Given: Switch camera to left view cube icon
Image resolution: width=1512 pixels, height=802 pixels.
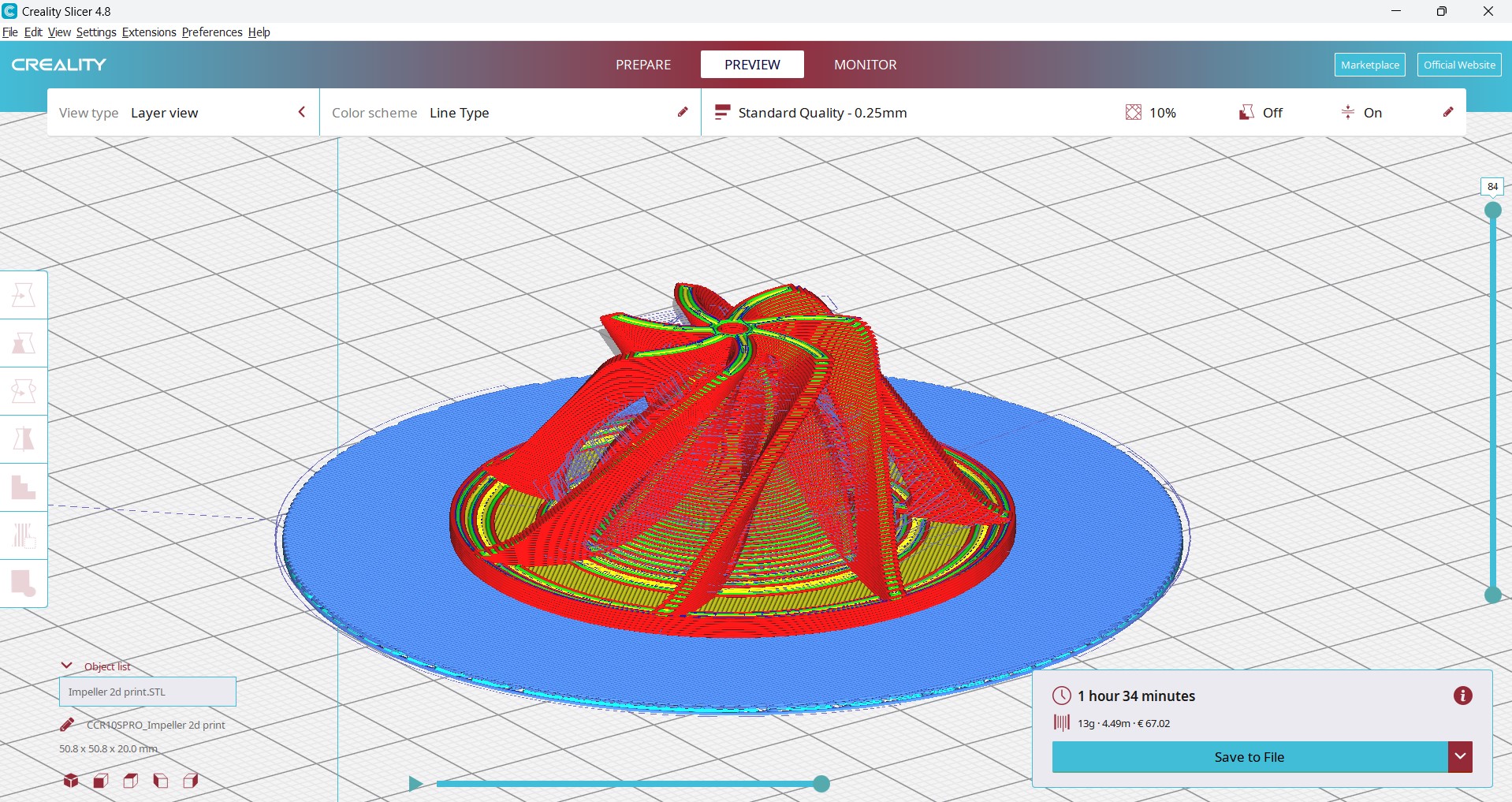Looking at the screenshot, I should coord(161,781).
